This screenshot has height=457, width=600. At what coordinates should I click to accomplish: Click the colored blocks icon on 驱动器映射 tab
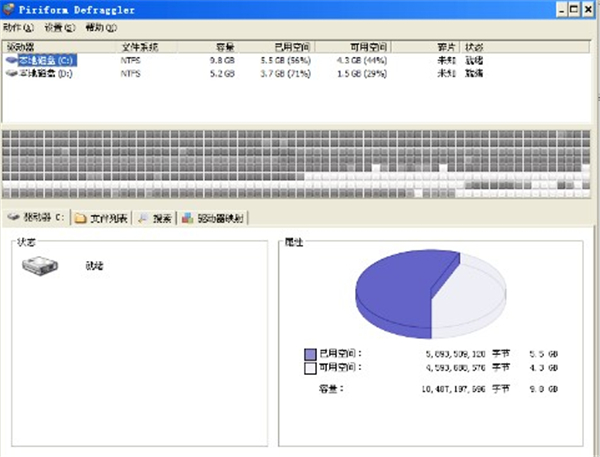pyautogui.click(x=187, y=218)
